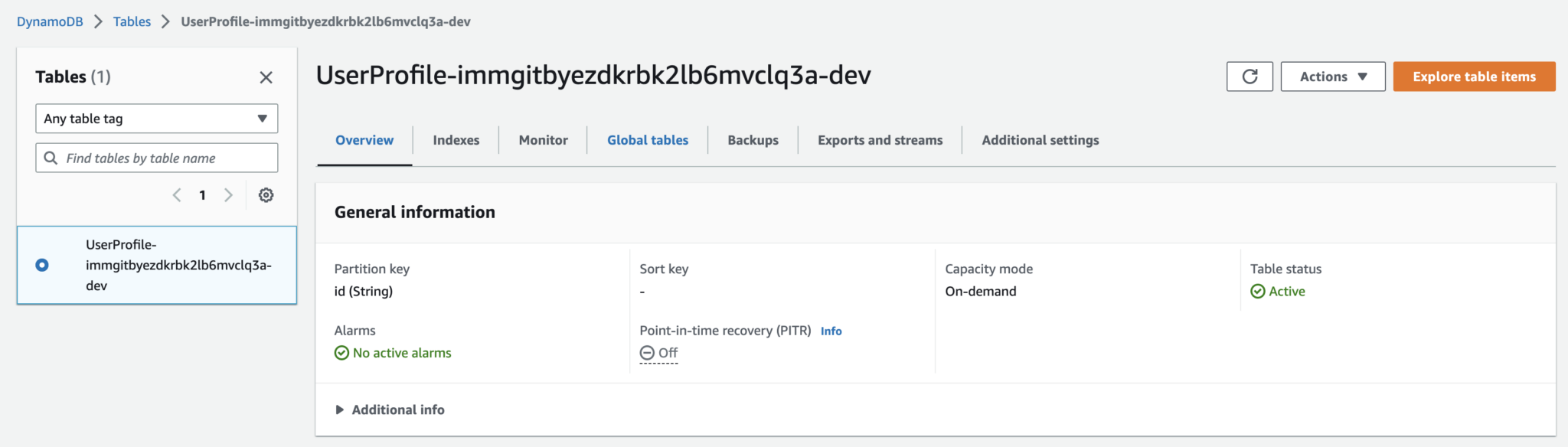
Task: Select the UserProfile table radio button
Action: pyautogui.click(x=42, y=265)
